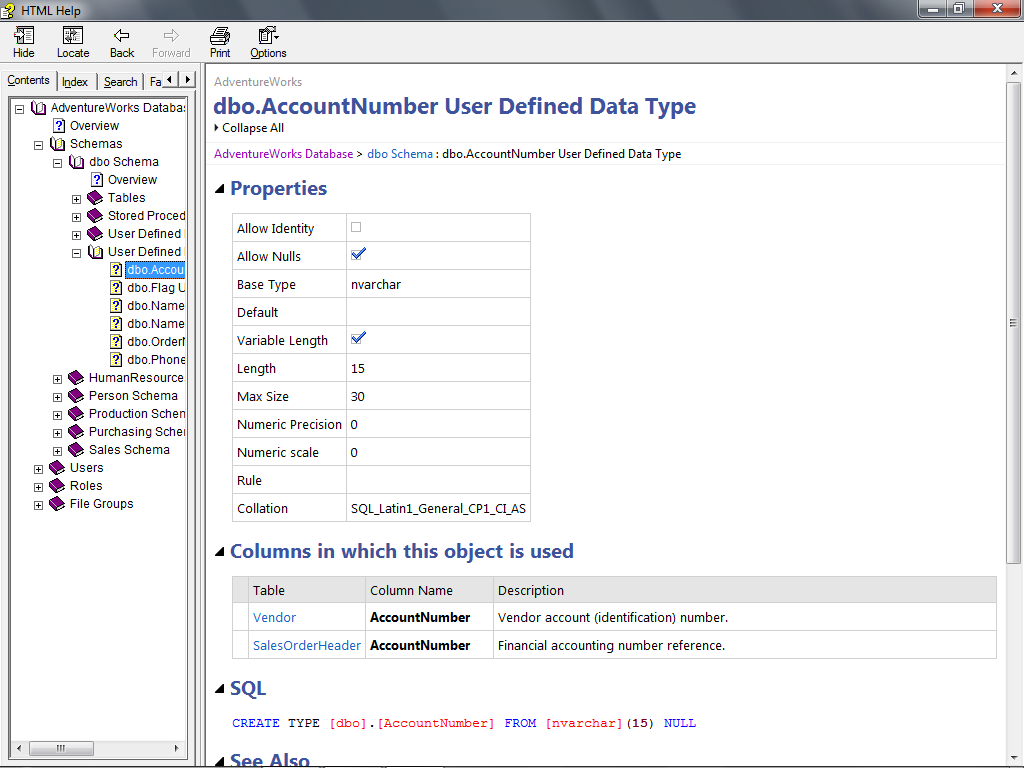Expand the Stored Procedures tree node

[76, 217]
